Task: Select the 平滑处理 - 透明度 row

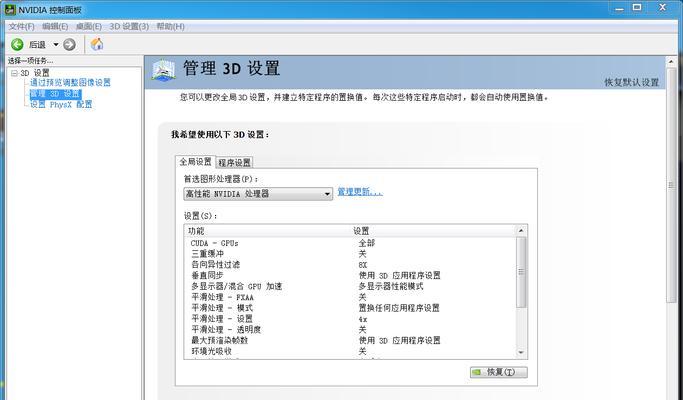Action: pos(351,329)
